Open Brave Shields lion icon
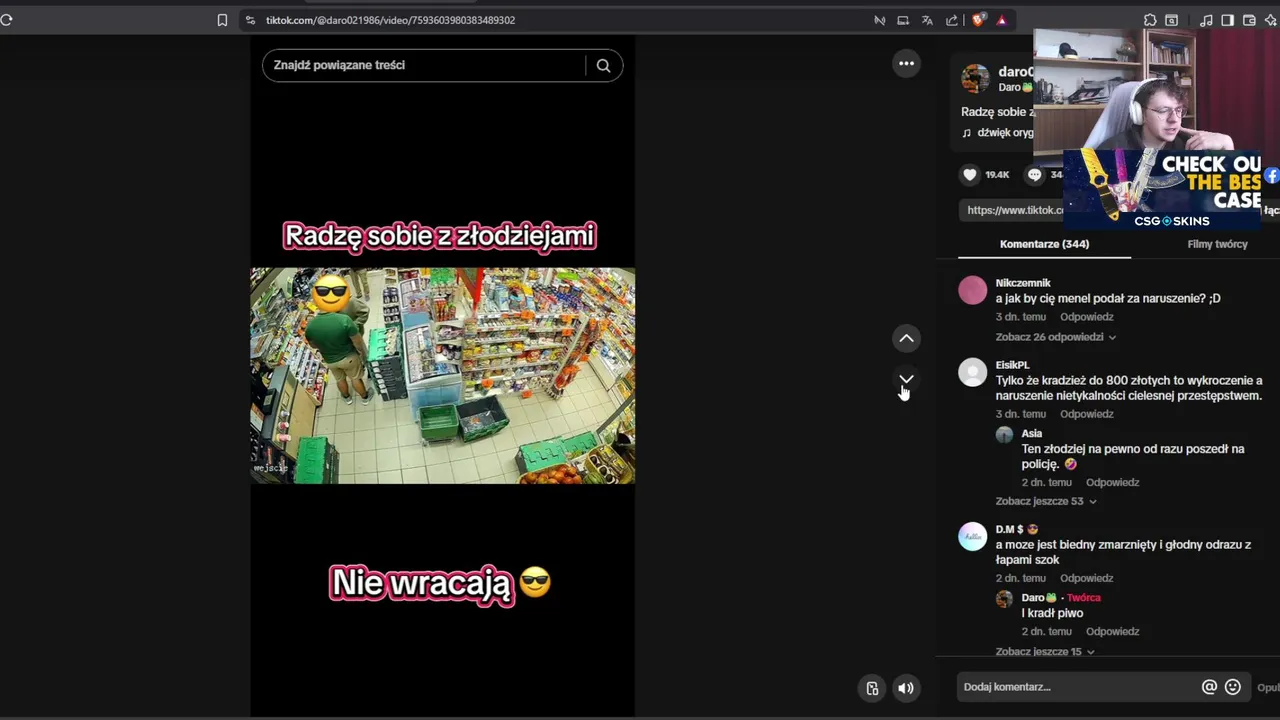This screenshot has height=720, width=1280. (978, 20)
